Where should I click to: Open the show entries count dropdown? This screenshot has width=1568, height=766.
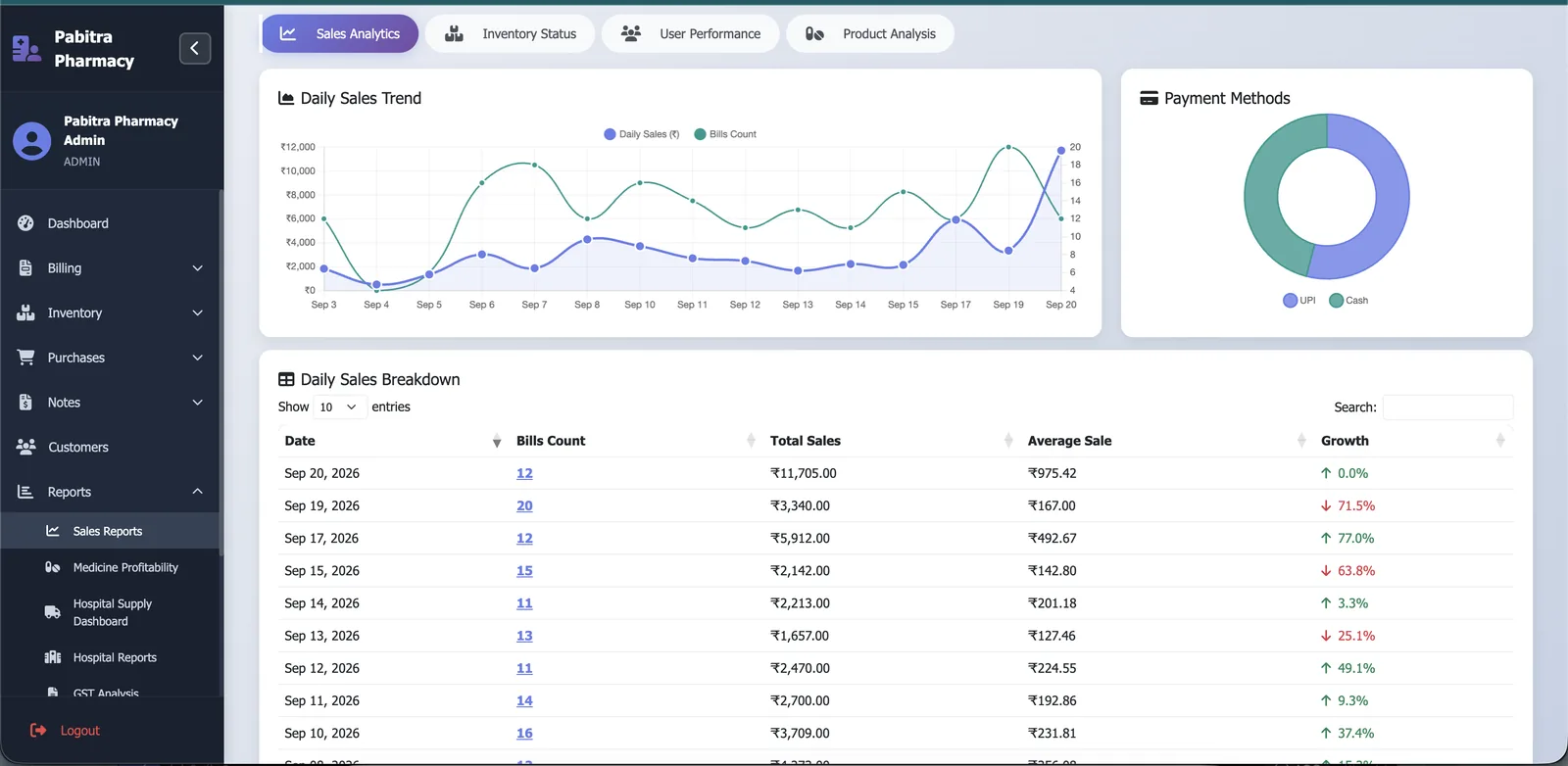[338, 407]
